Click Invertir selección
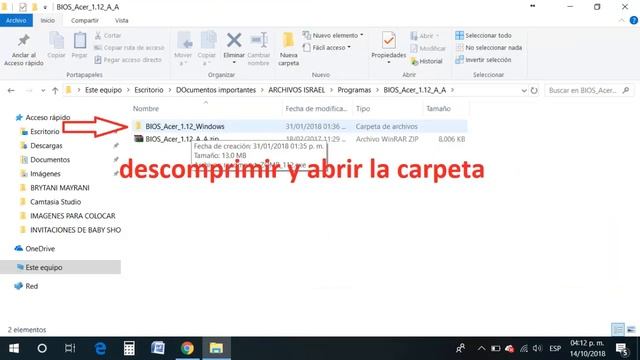 coord(483,60)
